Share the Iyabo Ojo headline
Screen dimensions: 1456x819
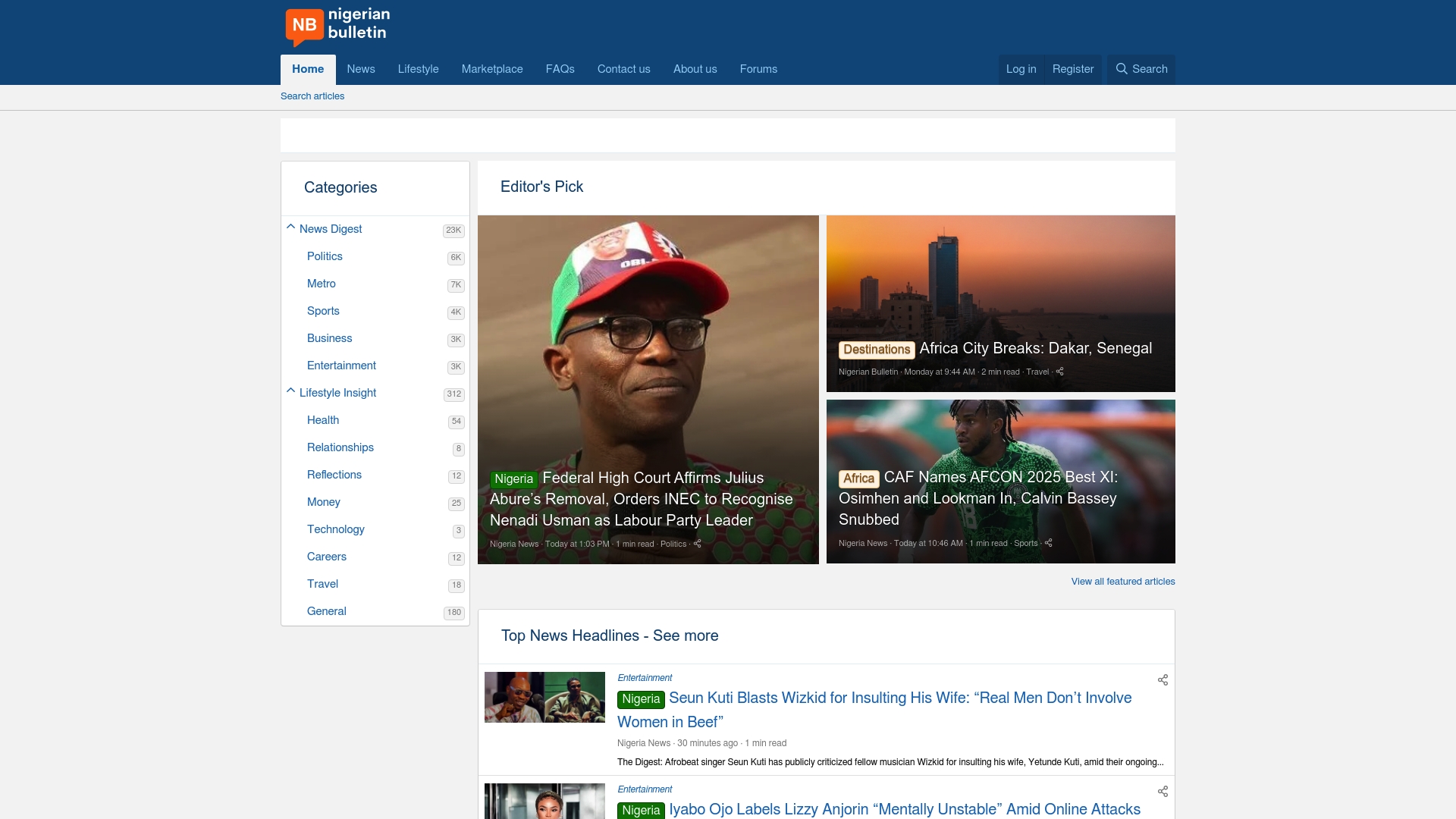click(1163, 791)
